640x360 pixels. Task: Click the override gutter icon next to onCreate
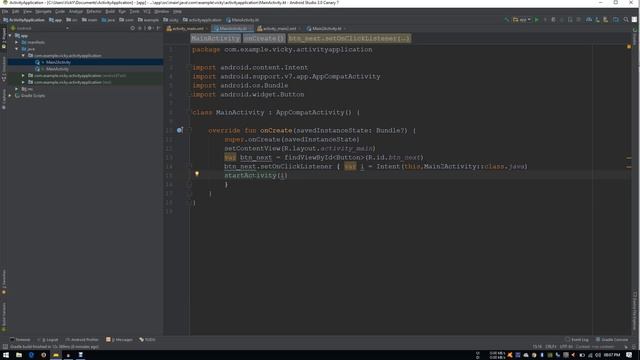click(x=180, y=130)
